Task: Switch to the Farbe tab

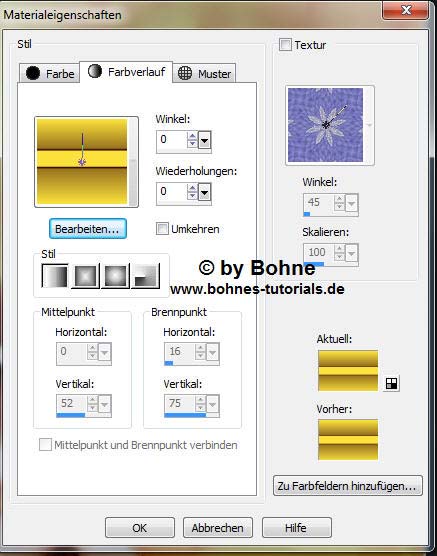Action: [49, 73]
